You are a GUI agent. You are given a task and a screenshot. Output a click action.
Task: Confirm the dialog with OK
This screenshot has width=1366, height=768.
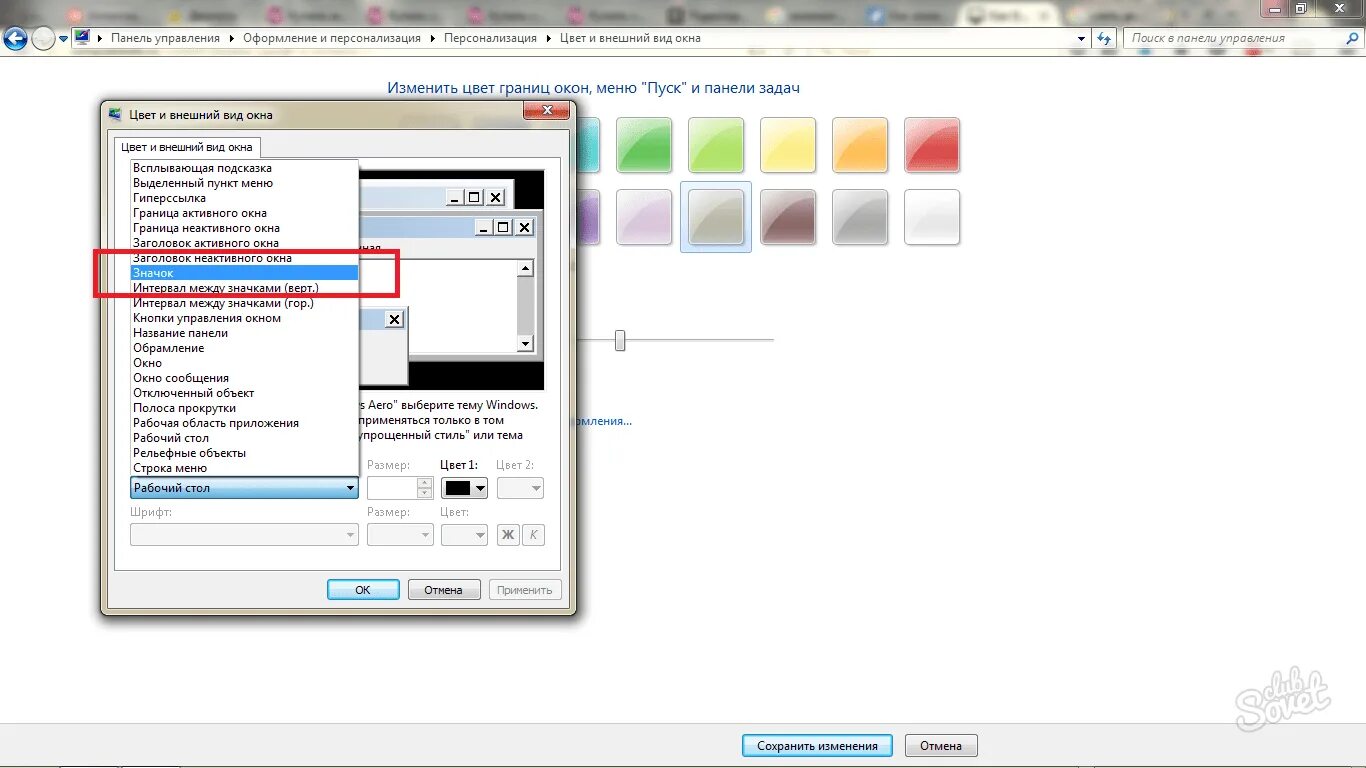point(363,590)
